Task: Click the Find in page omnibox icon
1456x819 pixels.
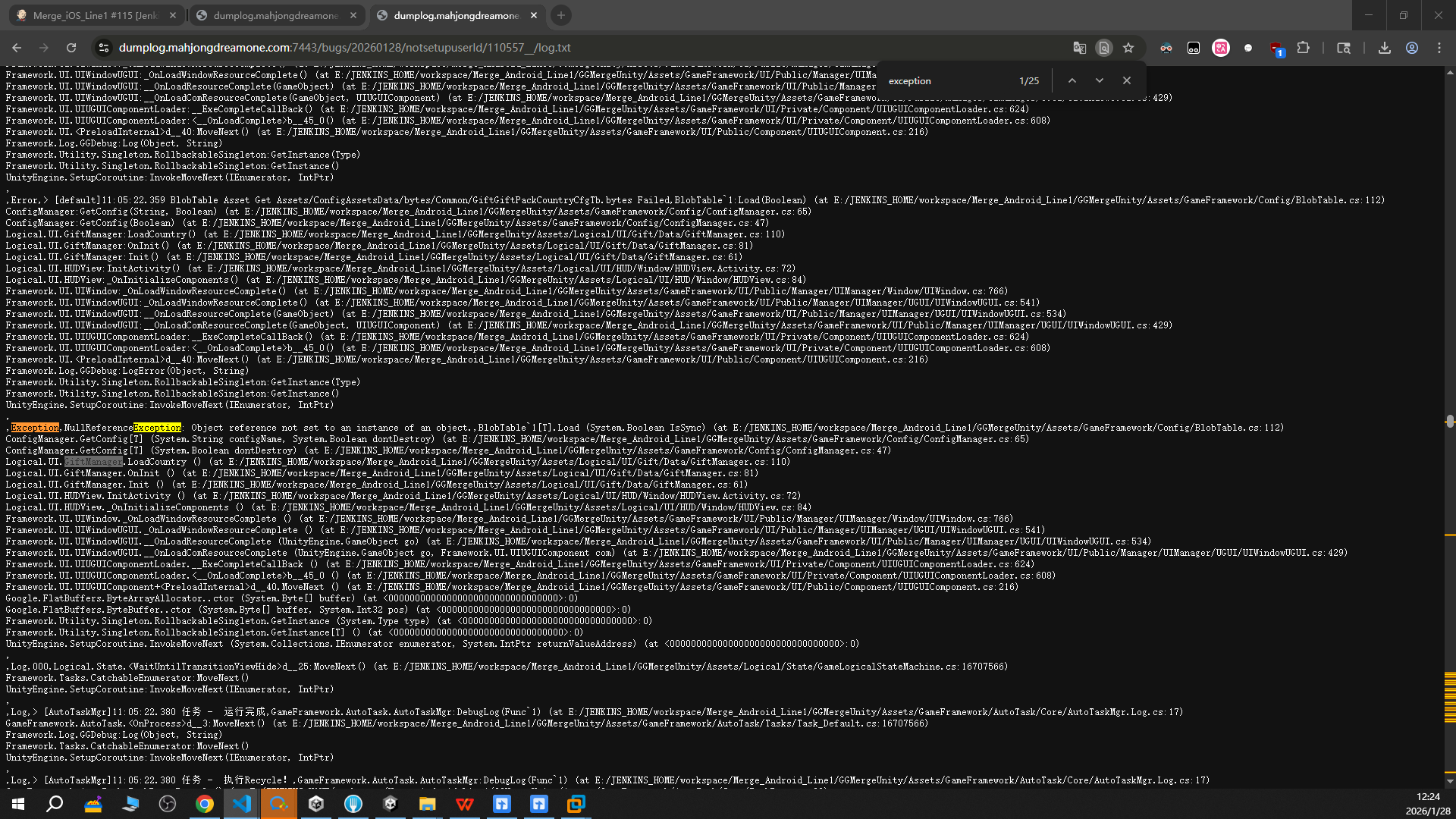Action: [1104, 48]
